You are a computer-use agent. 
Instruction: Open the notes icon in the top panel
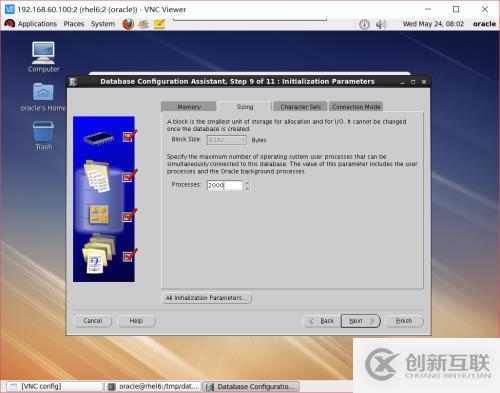click(159, 24)
